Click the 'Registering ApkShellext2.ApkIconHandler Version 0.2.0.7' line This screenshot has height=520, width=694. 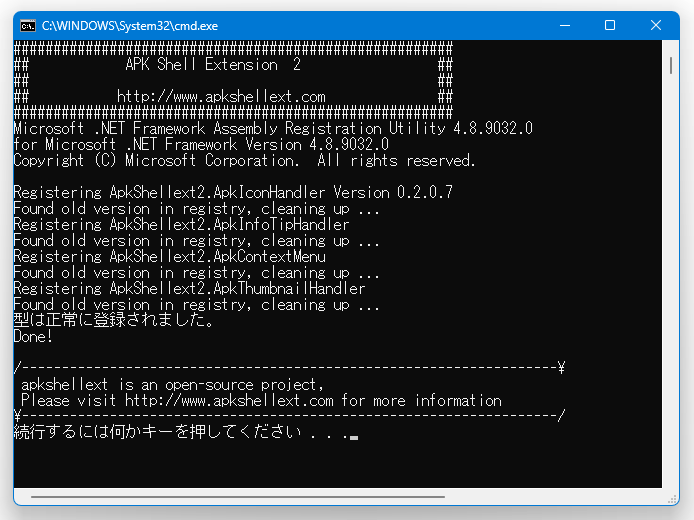point(233,193)
